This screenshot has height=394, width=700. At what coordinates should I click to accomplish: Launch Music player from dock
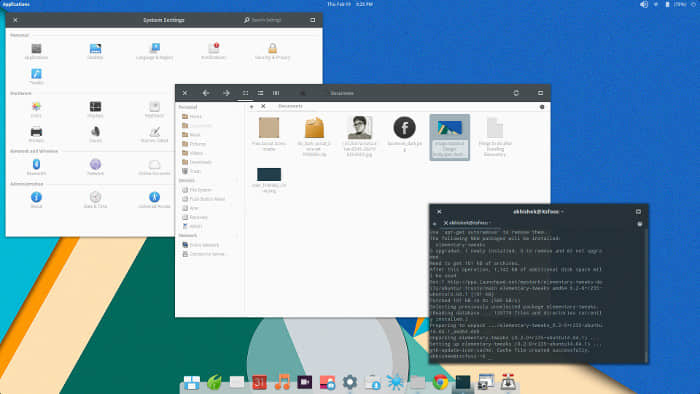[282, 382]
